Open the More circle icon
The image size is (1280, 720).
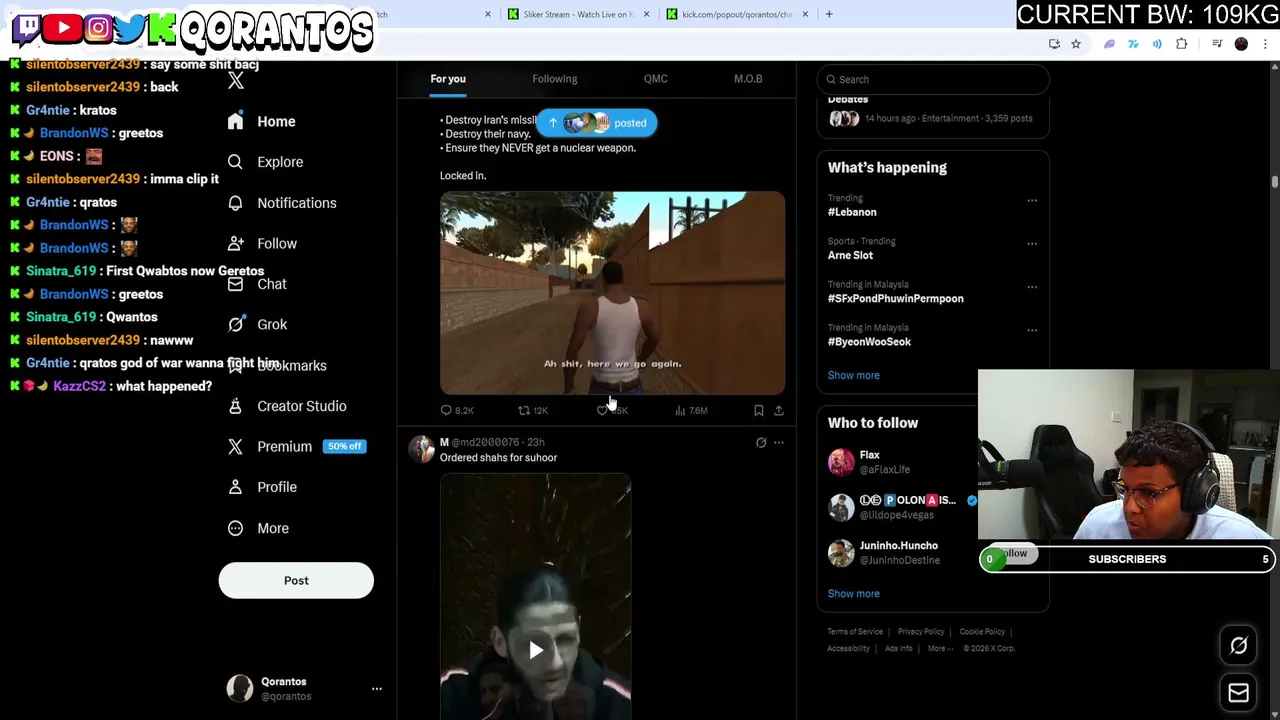pyautogui.click(x=235, y=528)
